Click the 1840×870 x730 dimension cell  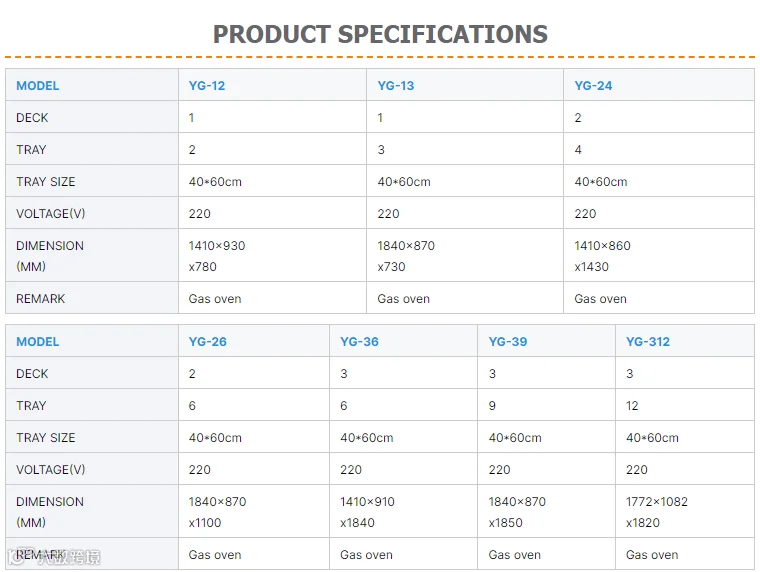pos(465,255)
